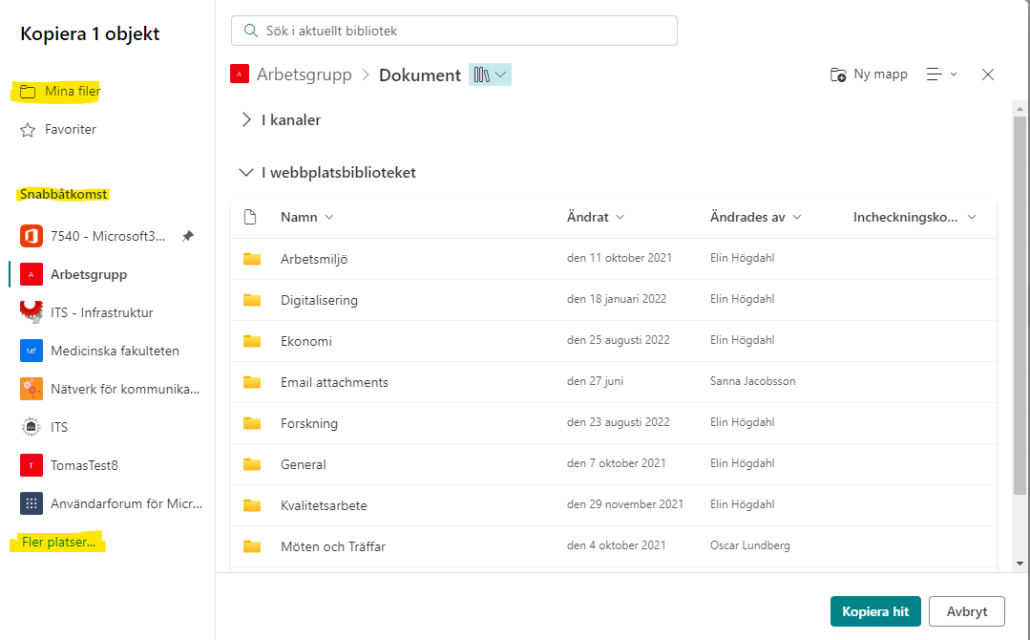Open the Incheckningskommentar column dropdown arrow
Image resolution: width=1030 pixels, height=640 pixels.
[x=972, y=217]
